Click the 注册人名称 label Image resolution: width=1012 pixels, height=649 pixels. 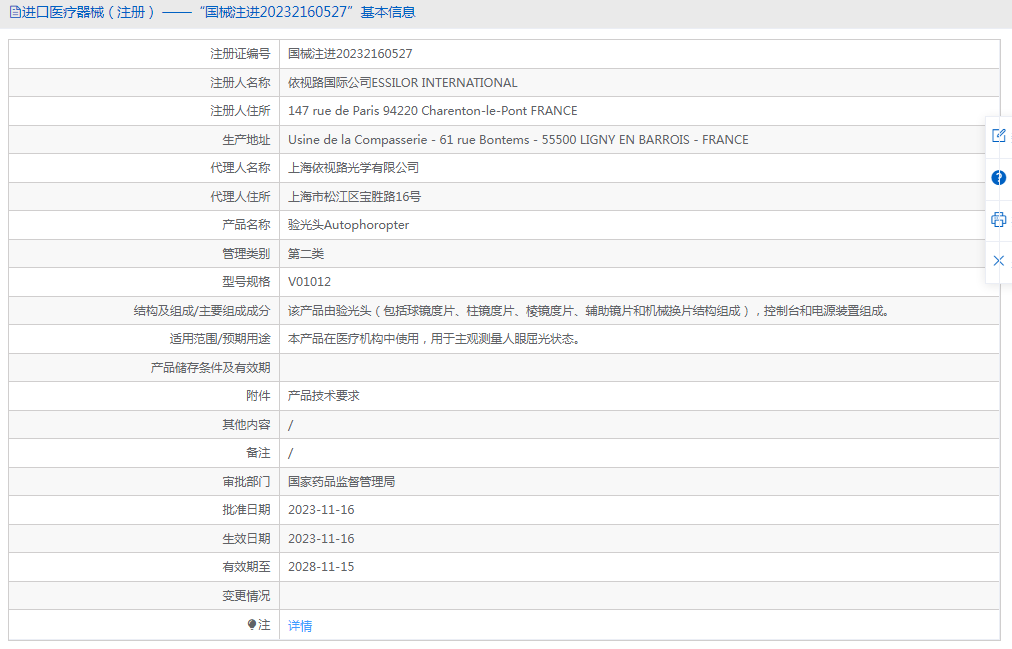240,83
